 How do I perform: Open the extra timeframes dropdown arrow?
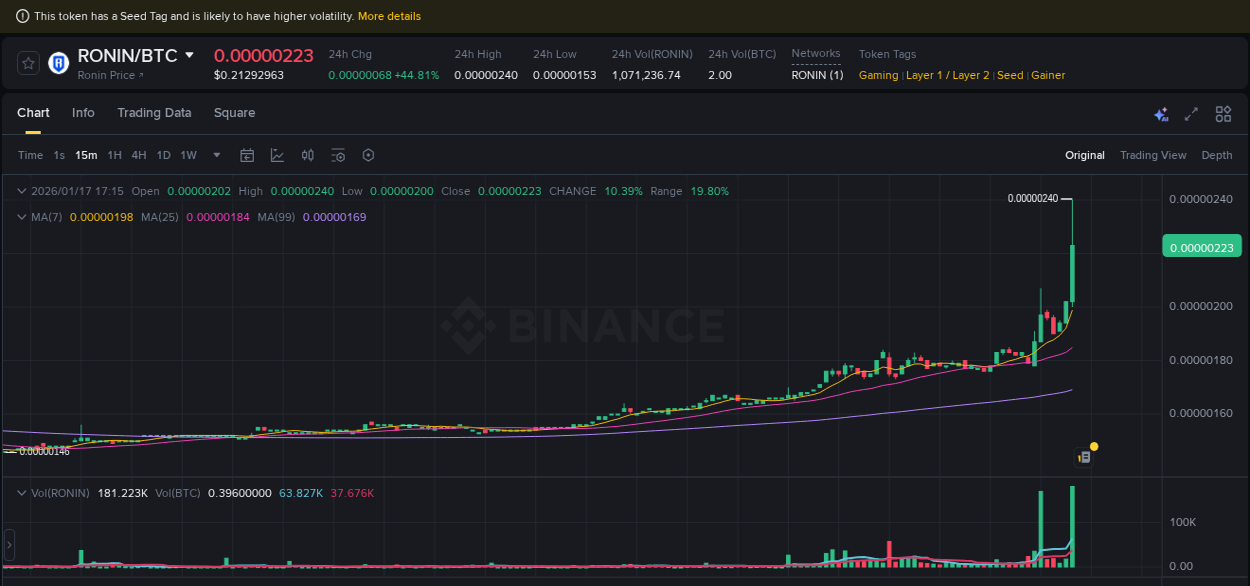[x=216, y=155]
